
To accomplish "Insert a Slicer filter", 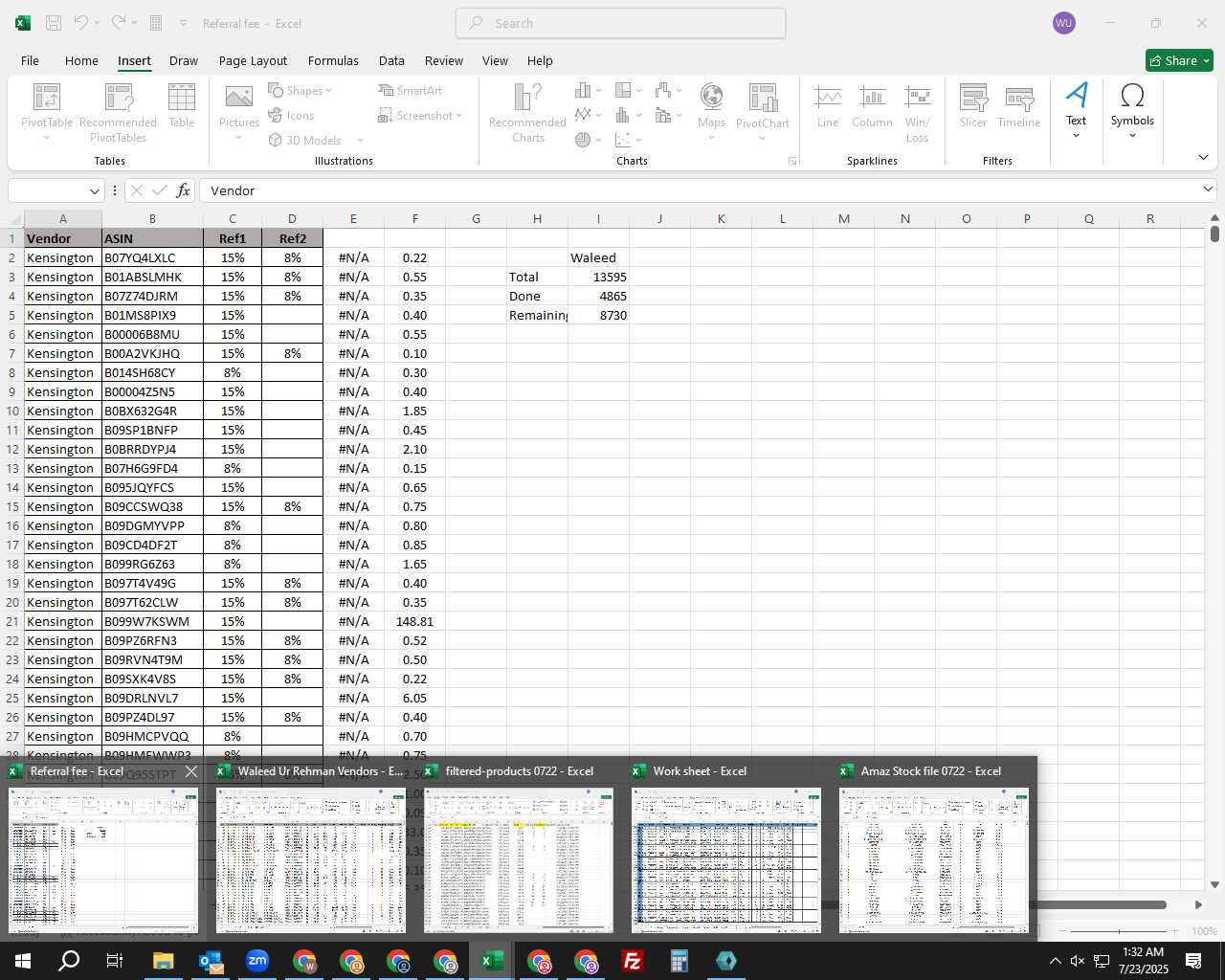I will point(973,105).
